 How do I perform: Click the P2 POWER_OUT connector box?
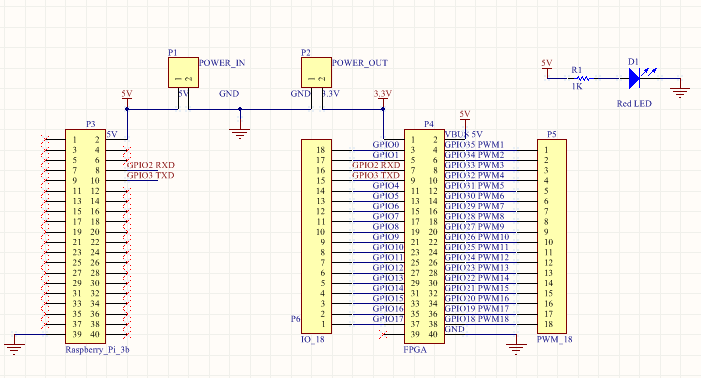coord(316,72)
